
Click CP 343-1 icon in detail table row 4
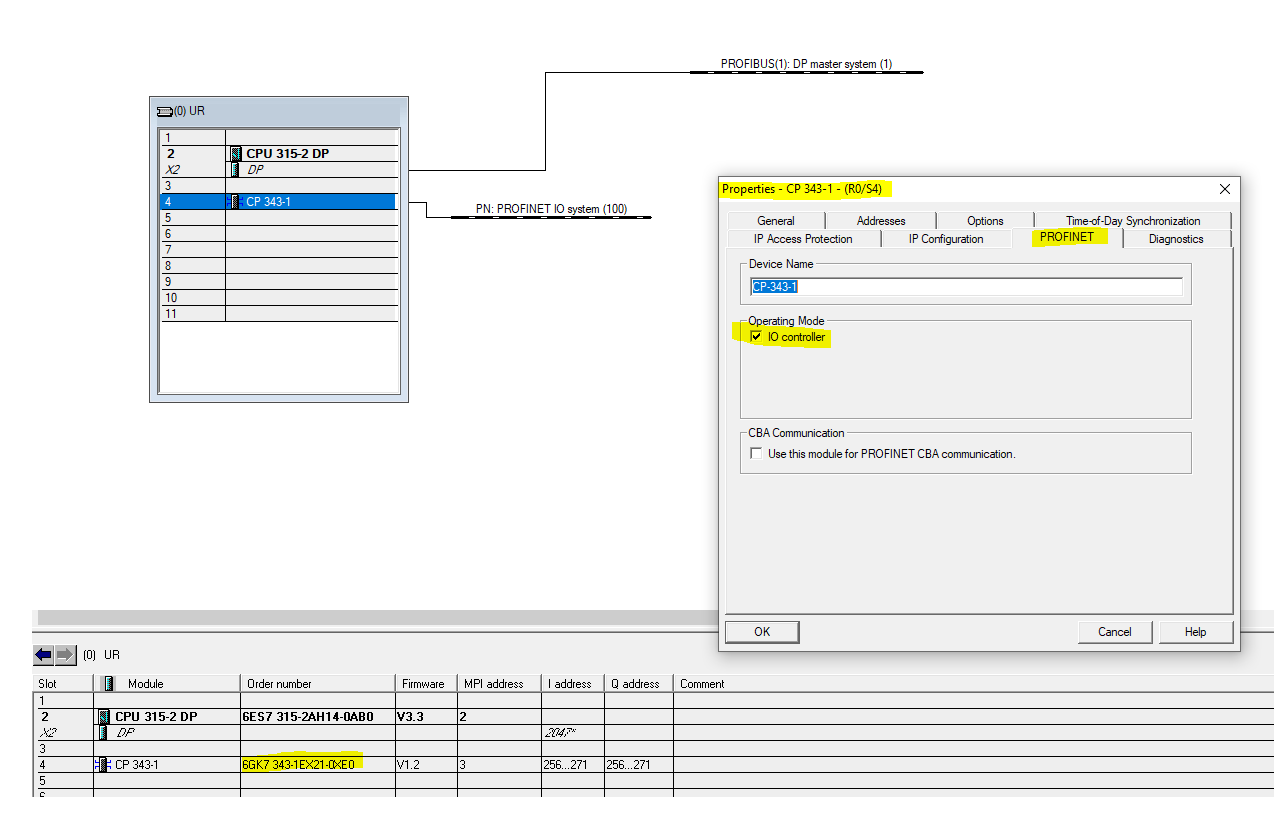[103, 765]
